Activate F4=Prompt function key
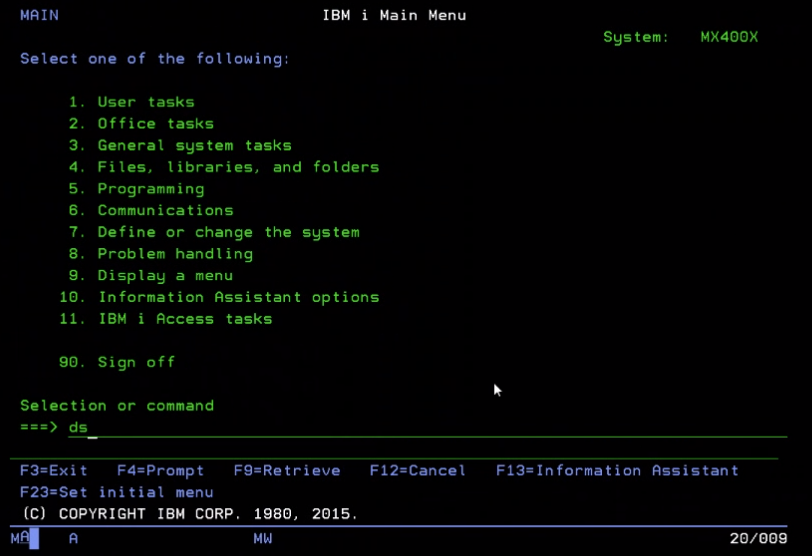This screenshot has height=556, width=812. 161,471
